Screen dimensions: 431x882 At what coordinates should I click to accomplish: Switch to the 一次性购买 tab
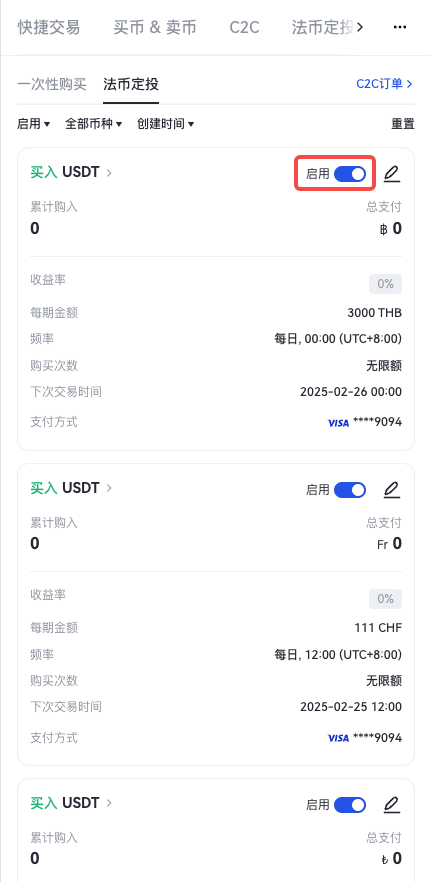click(x=52, y=84)
